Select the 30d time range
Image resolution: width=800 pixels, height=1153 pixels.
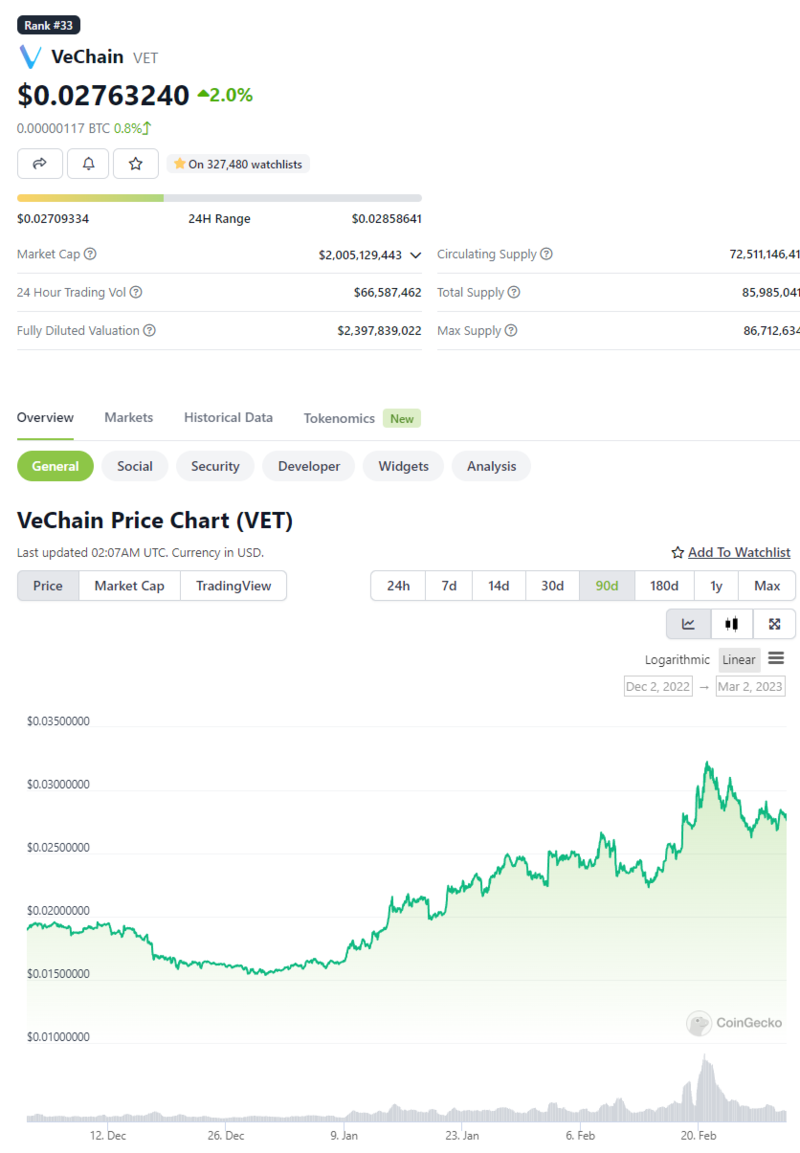pos(553,586)
